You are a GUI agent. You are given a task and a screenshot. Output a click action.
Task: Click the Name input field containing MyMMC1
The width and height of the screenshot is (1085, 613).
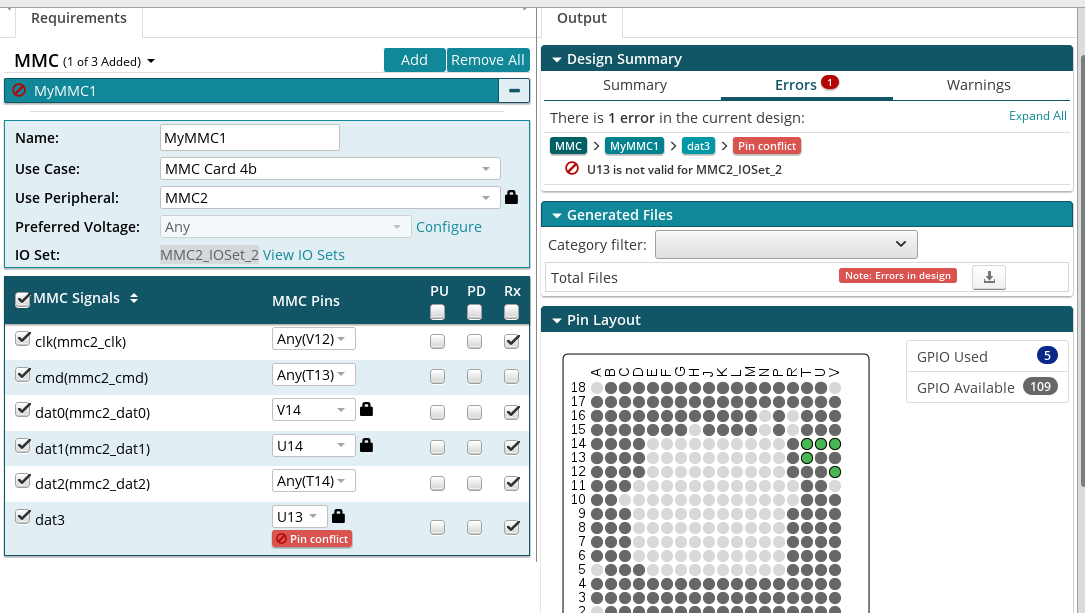[249, 138]
